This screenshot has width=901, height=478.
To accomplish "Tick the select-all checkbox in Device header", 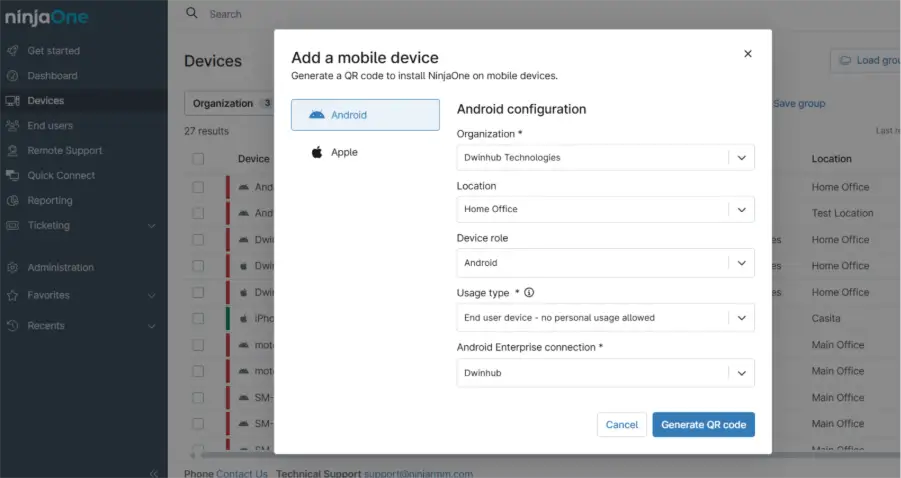I will [x=198, y=159].
